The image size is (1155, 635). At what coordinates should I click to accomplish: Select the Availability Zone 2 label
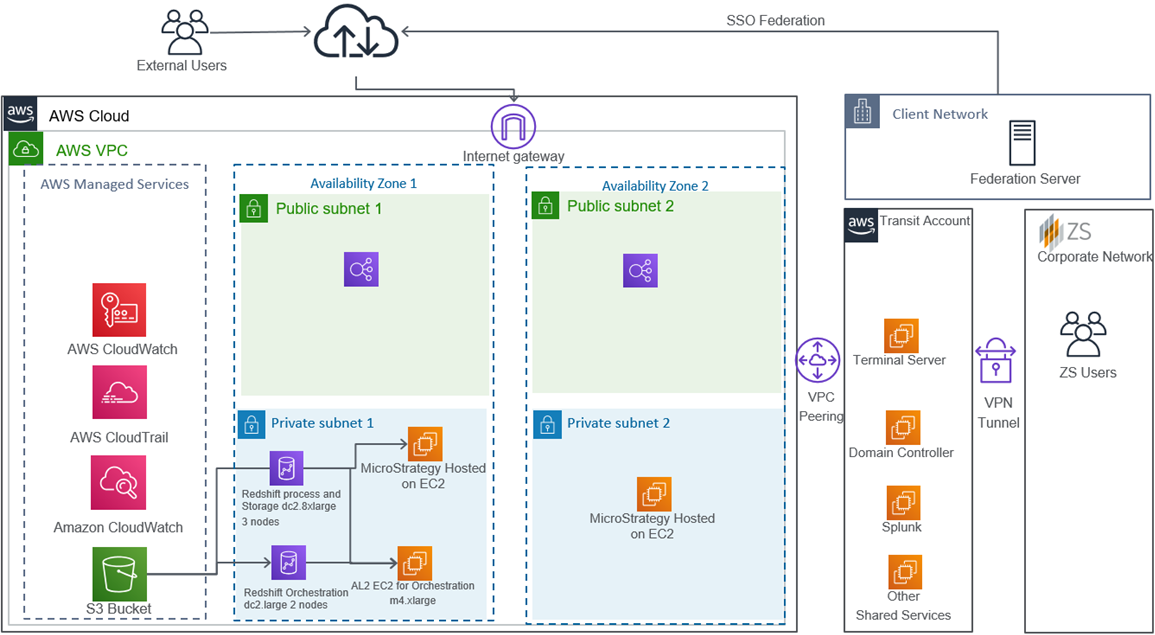[x=655, y=186]
